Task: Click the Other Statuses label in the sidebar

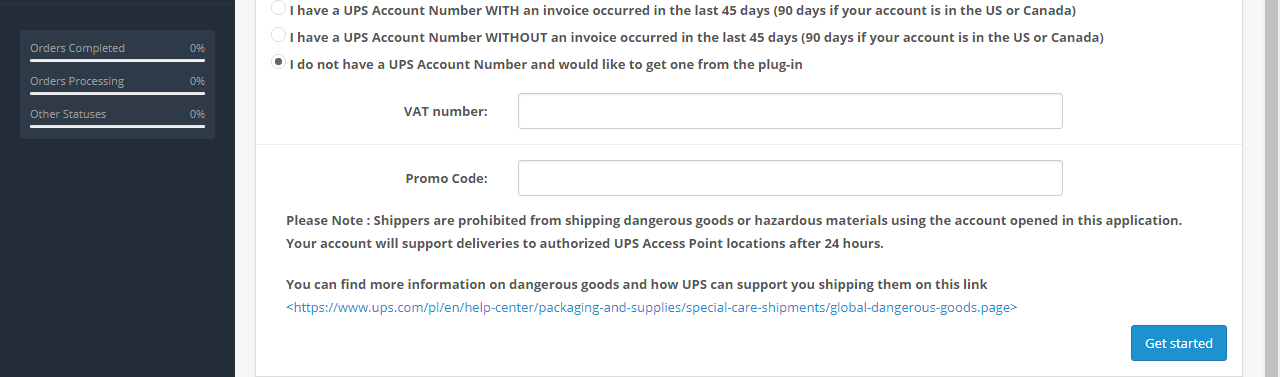Action: 68,114
